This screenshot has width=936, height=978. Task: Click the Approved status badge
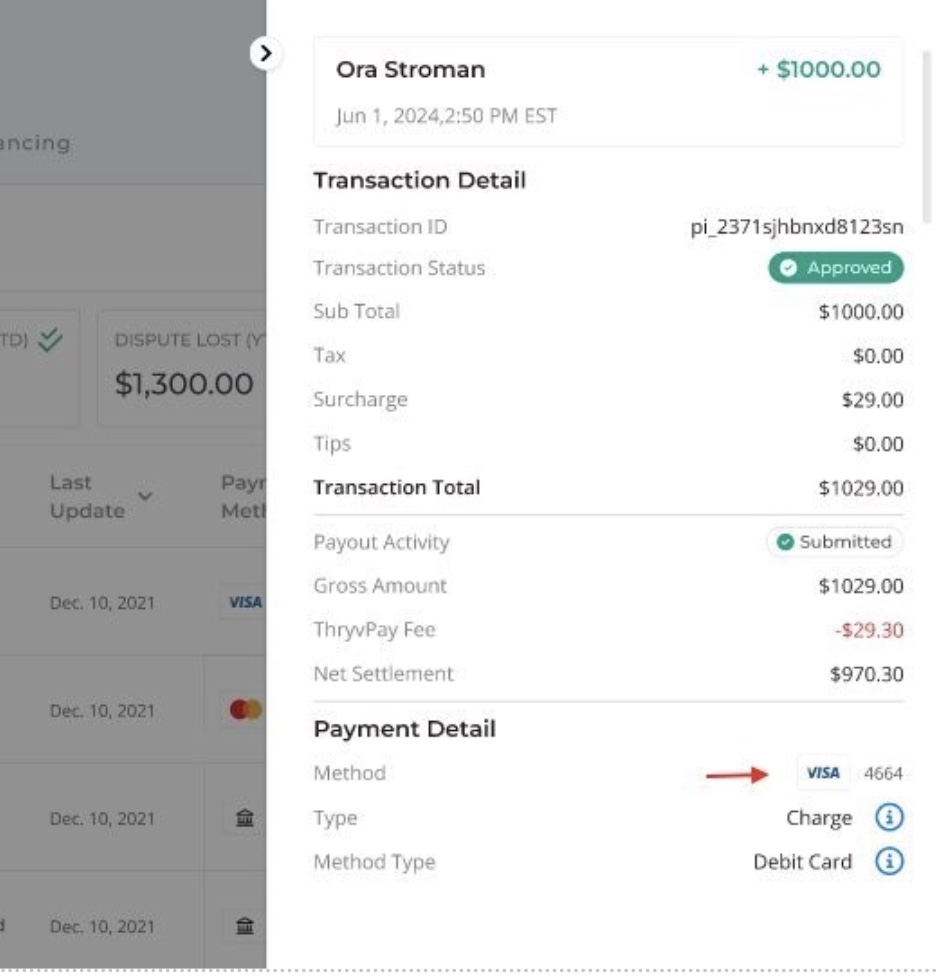[836, 268]
